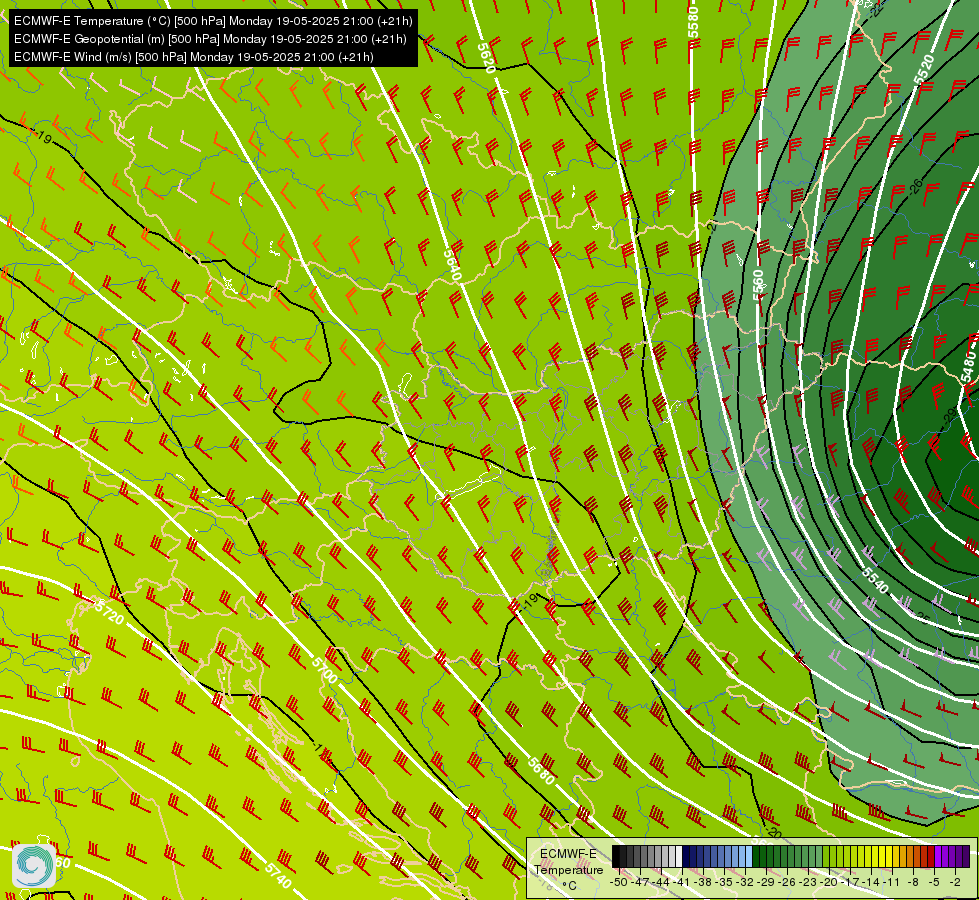
Task: Select the ECMWF-E Geopotential 500 hPa title line
Action: [210, 39]
